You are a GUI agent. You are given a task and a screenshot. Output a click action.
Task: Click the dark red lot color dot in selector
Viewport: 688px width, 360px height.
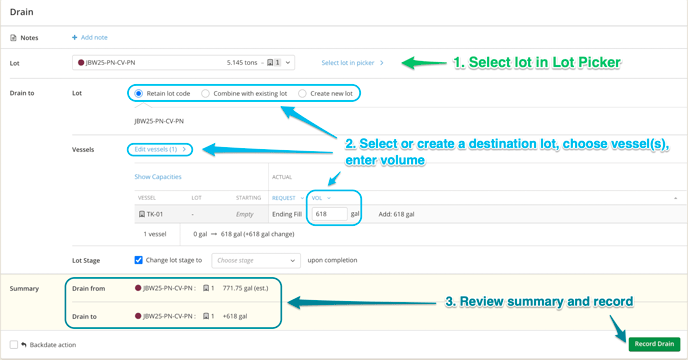(81, 62)
